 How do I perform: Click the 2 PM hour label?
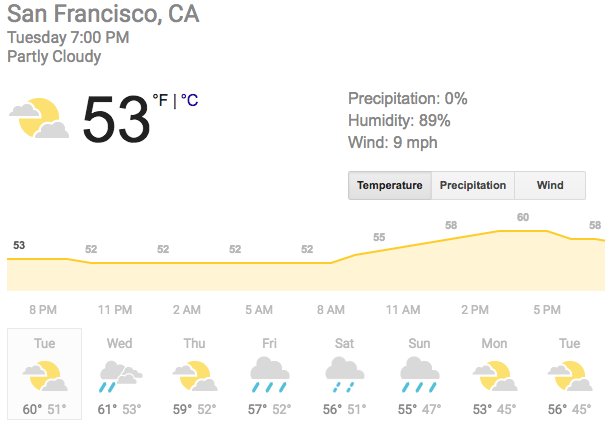tap(475, 310)
